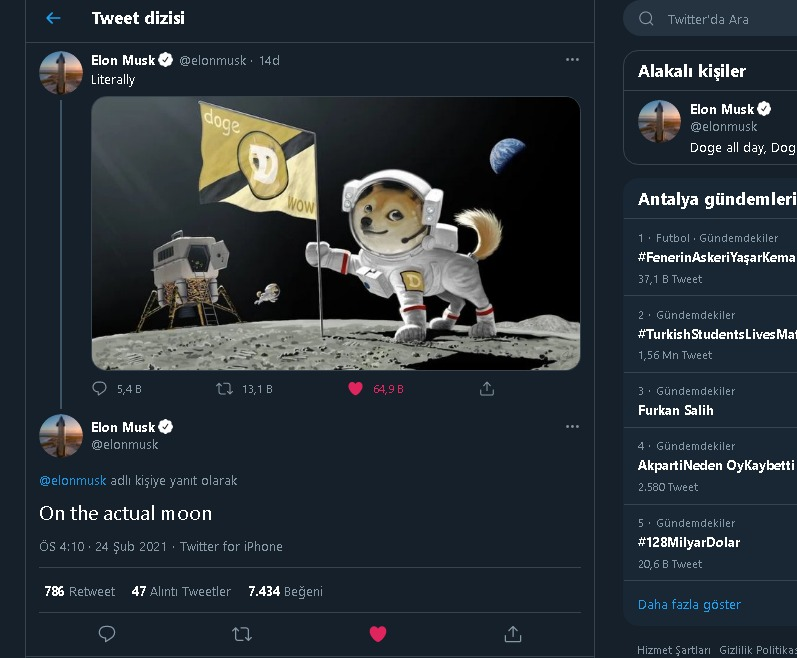
Task: Go back with the arrow icon
Action: tap(53, 18)
